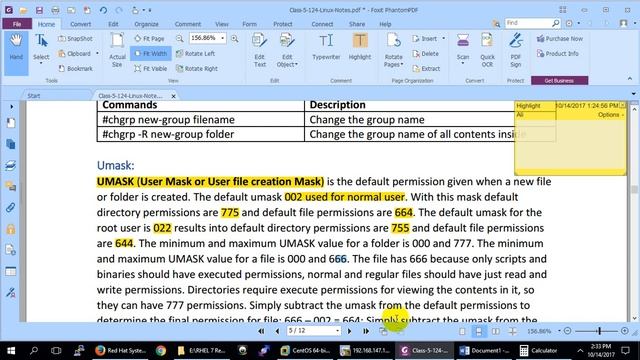
Task: Toggle Fit Visible view
Action: coord(151,69)
